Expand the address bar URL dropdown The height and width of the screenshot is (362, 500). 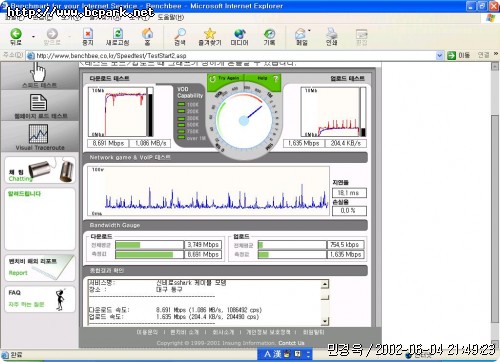coord(440,55)
